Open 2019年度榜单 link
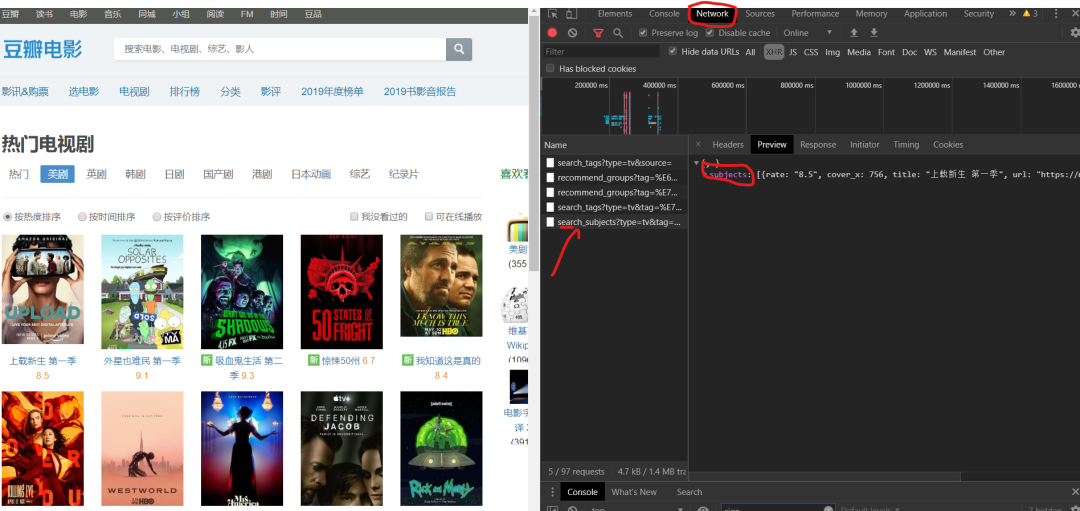1080x511 pixels. 332,92
